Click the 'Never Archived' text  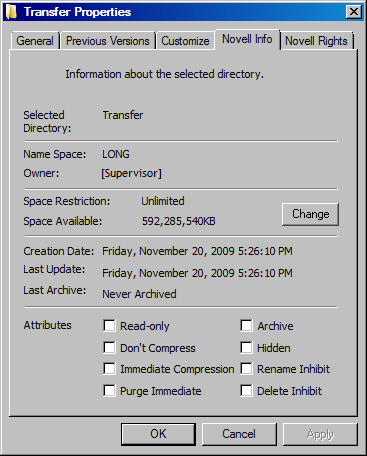pyautogui.click(x=139, y=294)
